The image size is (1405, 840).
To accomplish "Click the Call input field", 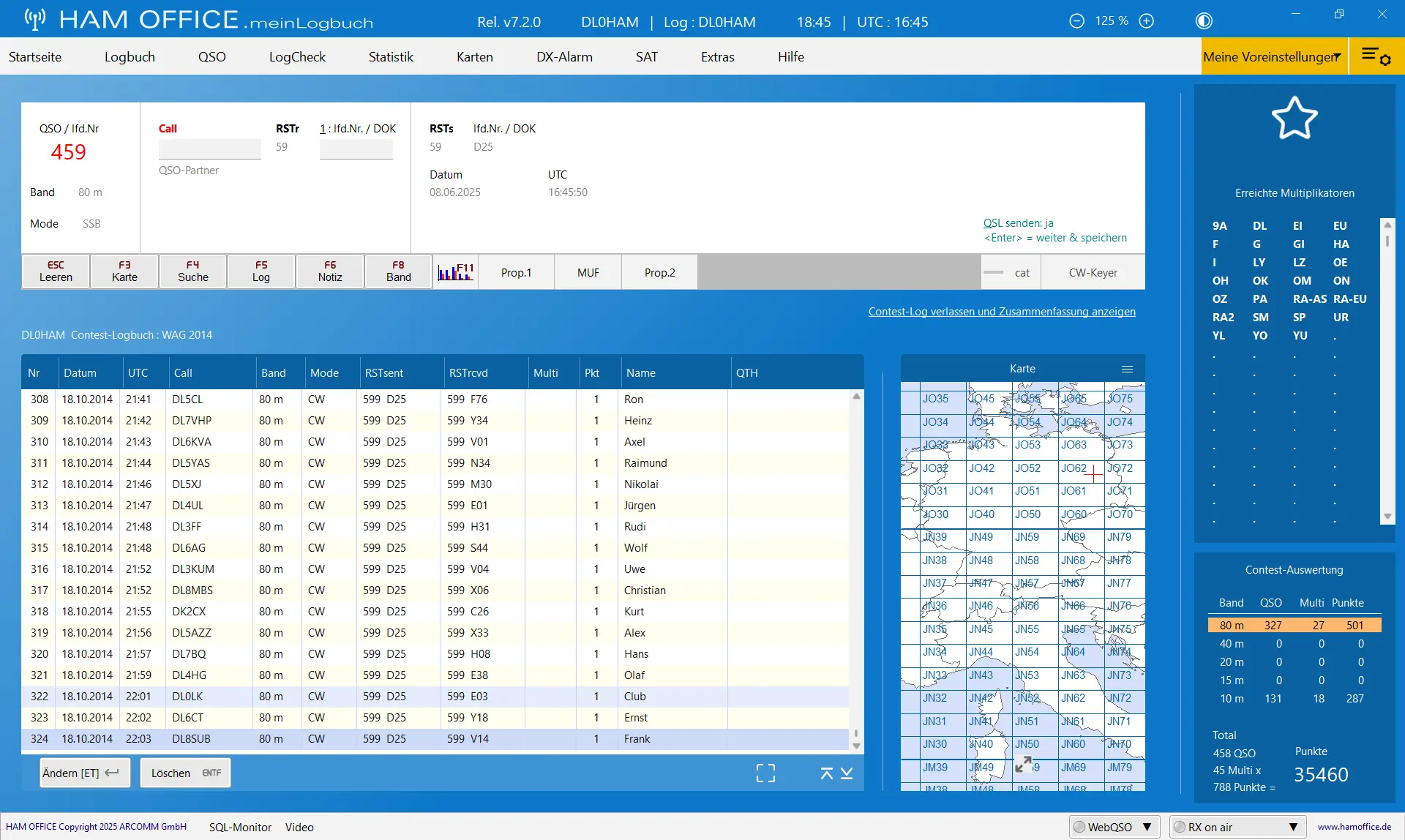I will 210,149.
